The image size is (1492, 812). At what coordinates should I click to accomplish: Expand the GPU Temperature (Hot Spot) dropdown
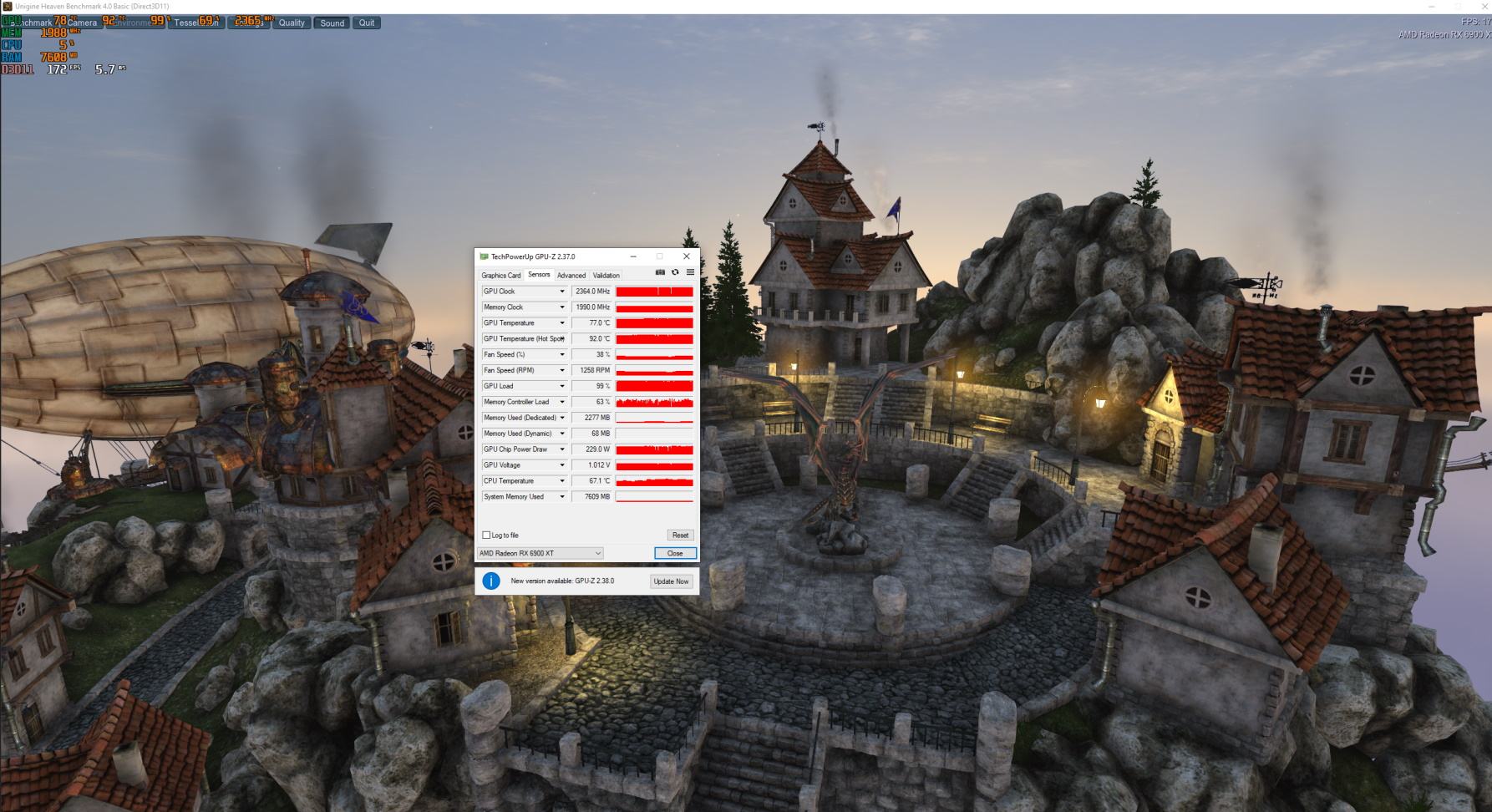tap(562, 339)
